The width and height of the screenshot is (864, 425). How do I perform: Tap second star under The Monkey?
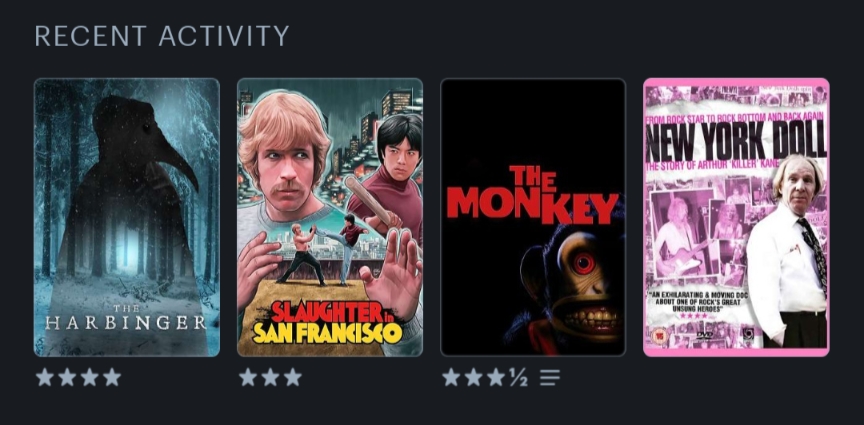point(473,377)
